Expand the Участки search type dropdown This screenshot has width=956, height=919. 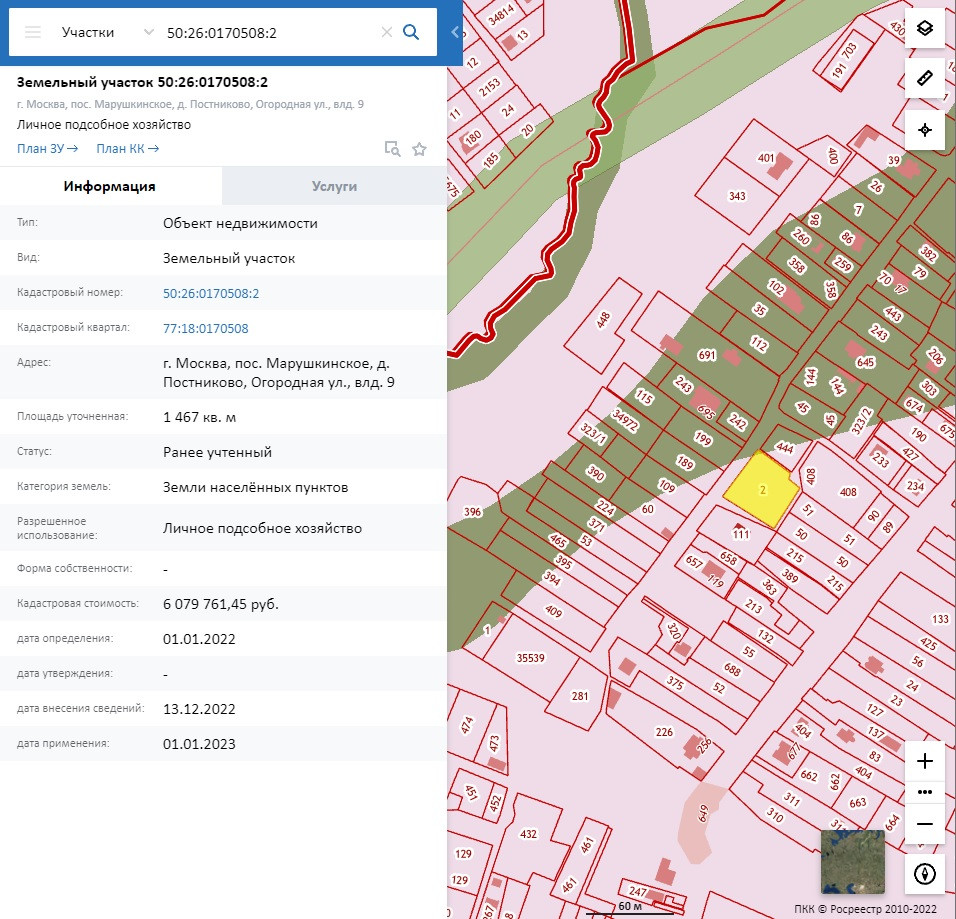[x=149, y=32]
